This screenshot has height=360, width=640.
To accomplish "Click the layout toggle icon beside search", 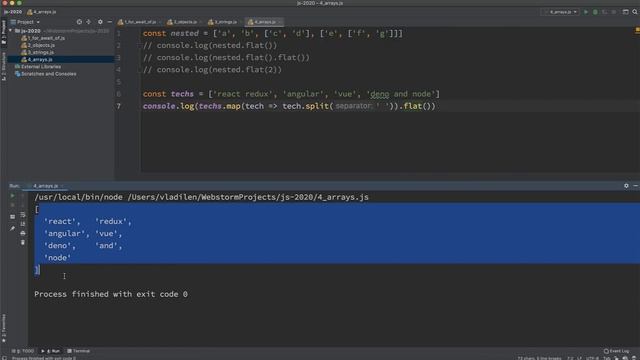I will click(625, 12).
